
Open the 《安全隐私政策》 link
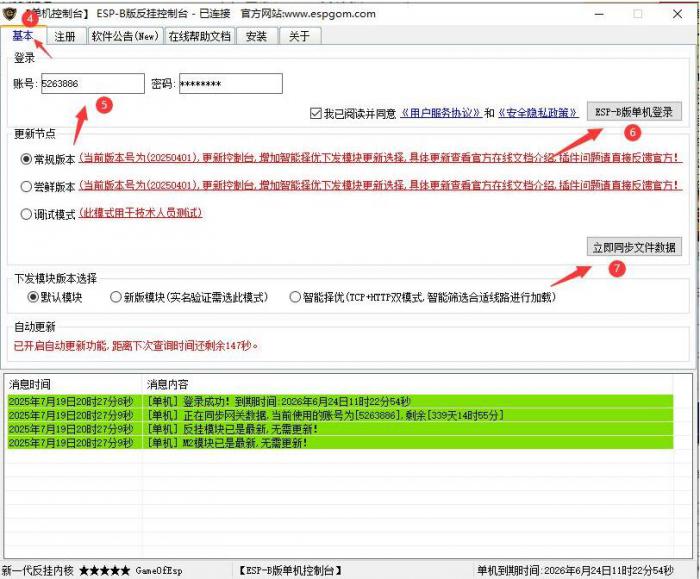tap(538, 113)
